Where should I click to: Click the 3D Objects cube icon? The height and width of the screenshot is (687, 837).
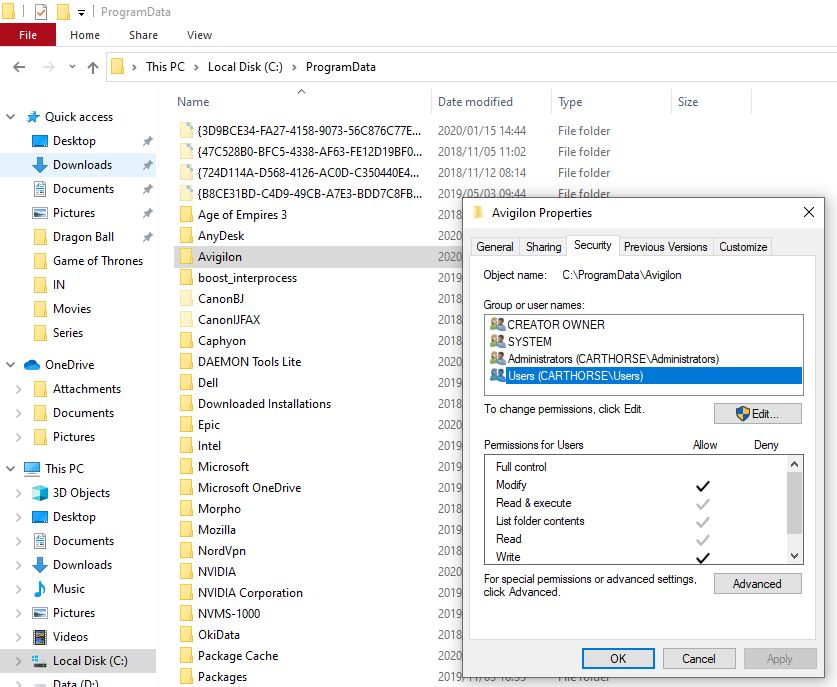(40, 493)
